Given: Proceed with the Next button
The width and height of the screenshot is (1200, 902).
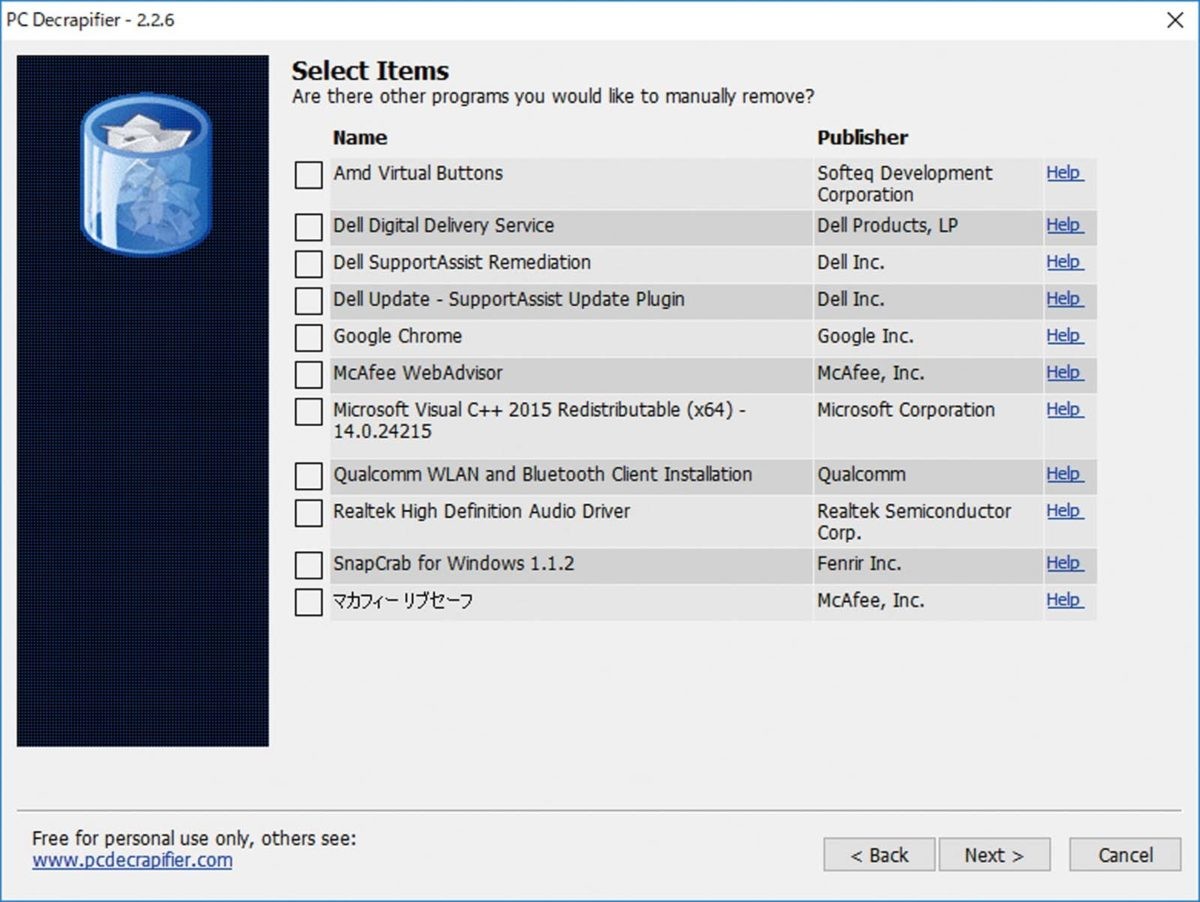Looking at the screenshot, I should click(994, 855).
